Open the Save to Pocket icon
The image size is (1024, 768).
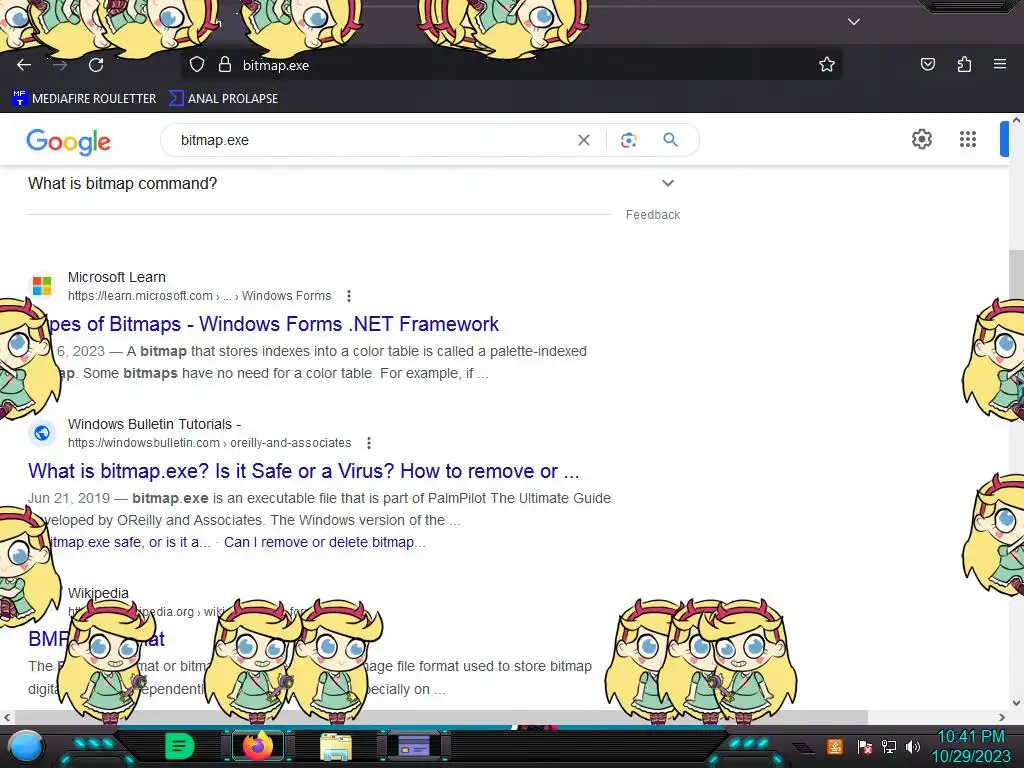tap(927, 65)
